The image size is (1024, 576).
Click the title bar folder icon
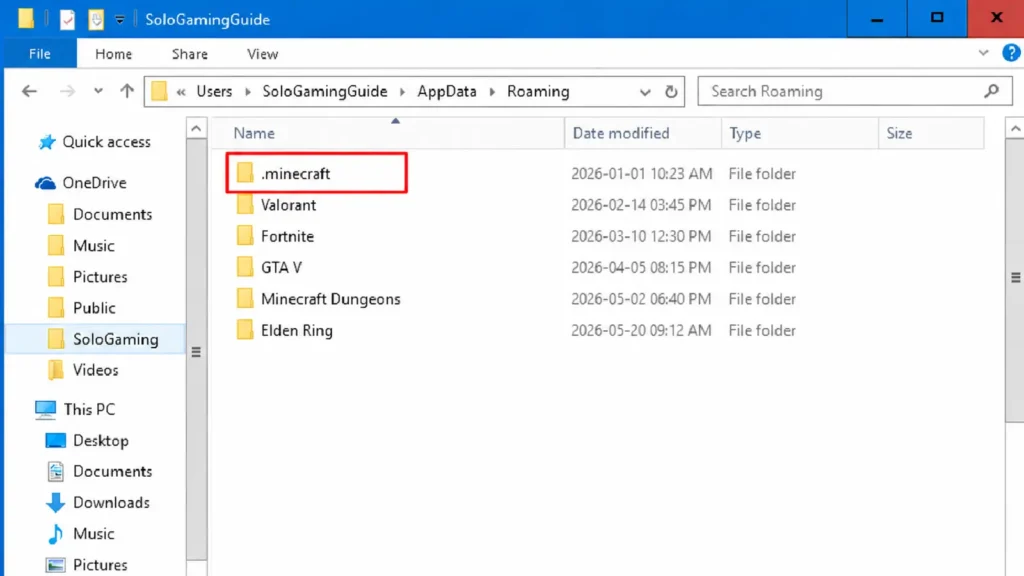tap(25, 19)
